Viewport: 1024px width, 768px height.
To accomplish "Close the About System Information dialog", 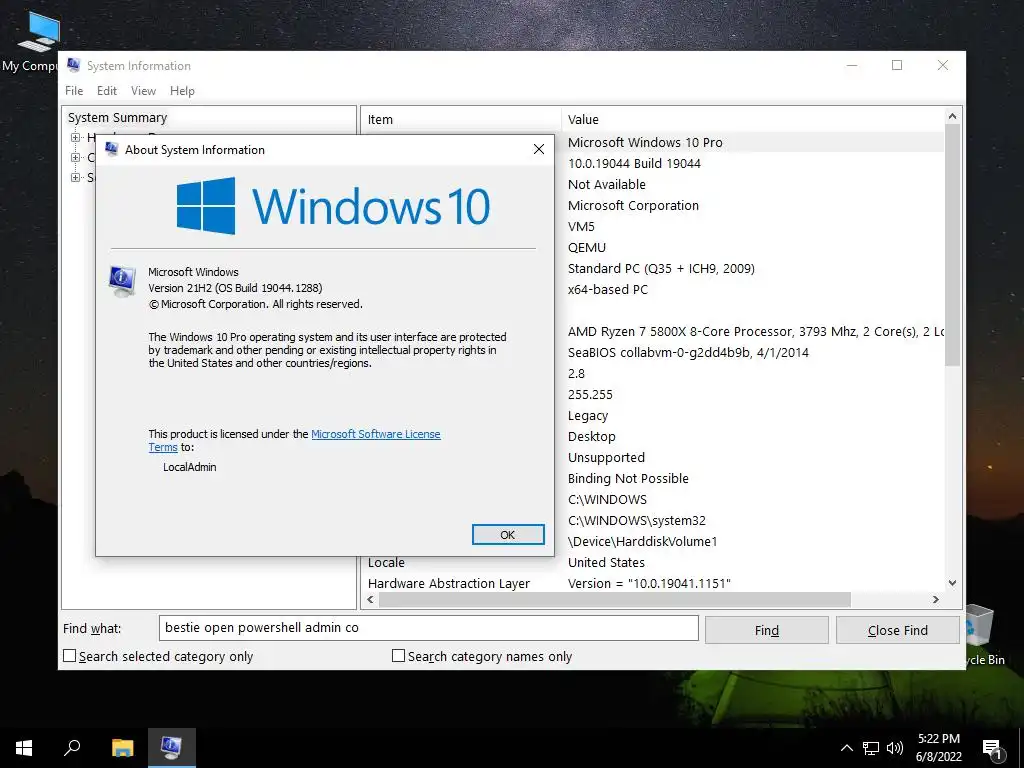I will point(539,149).
